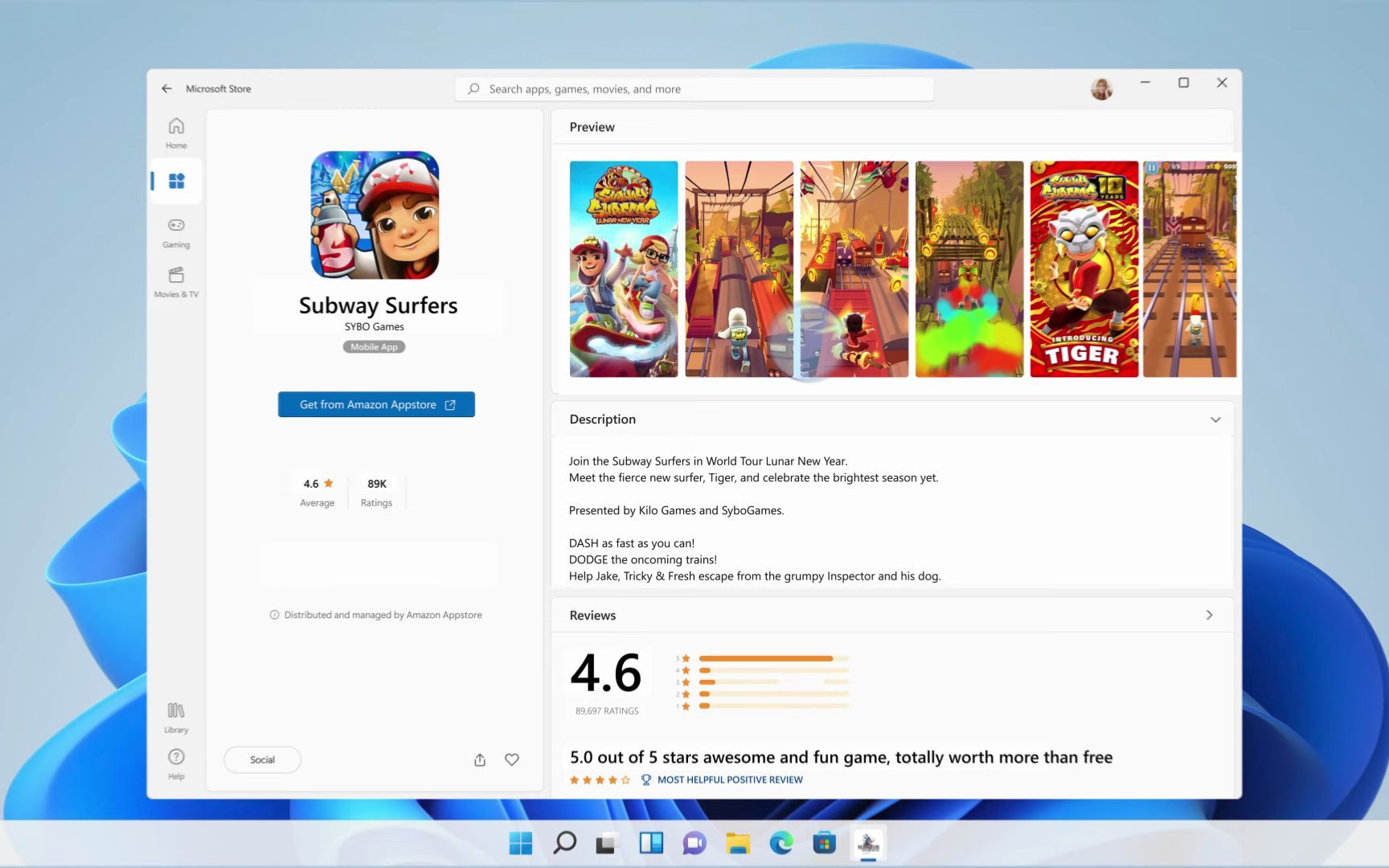Open Widgets from the taskbar

651,843
